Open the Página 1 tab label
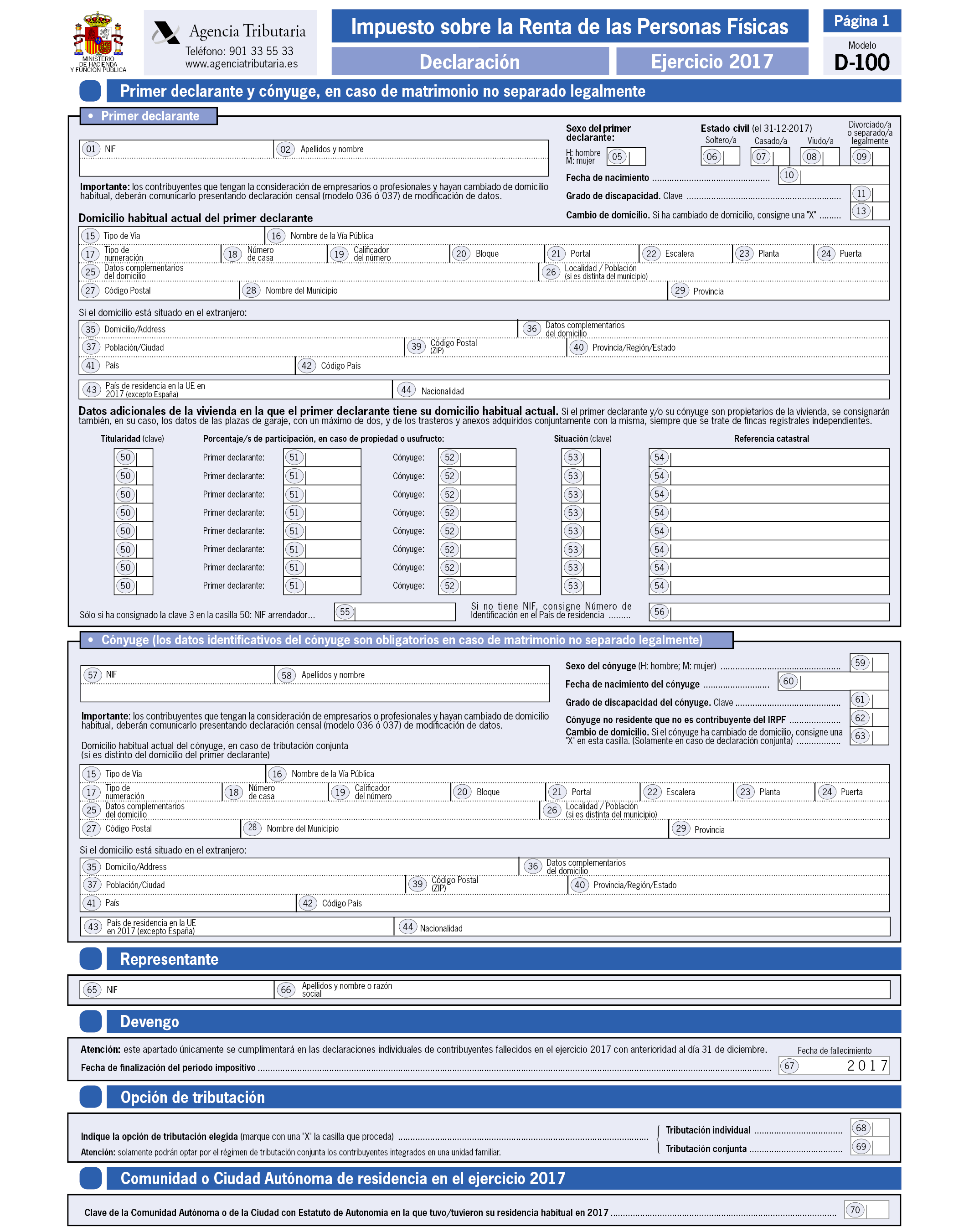 862,21
